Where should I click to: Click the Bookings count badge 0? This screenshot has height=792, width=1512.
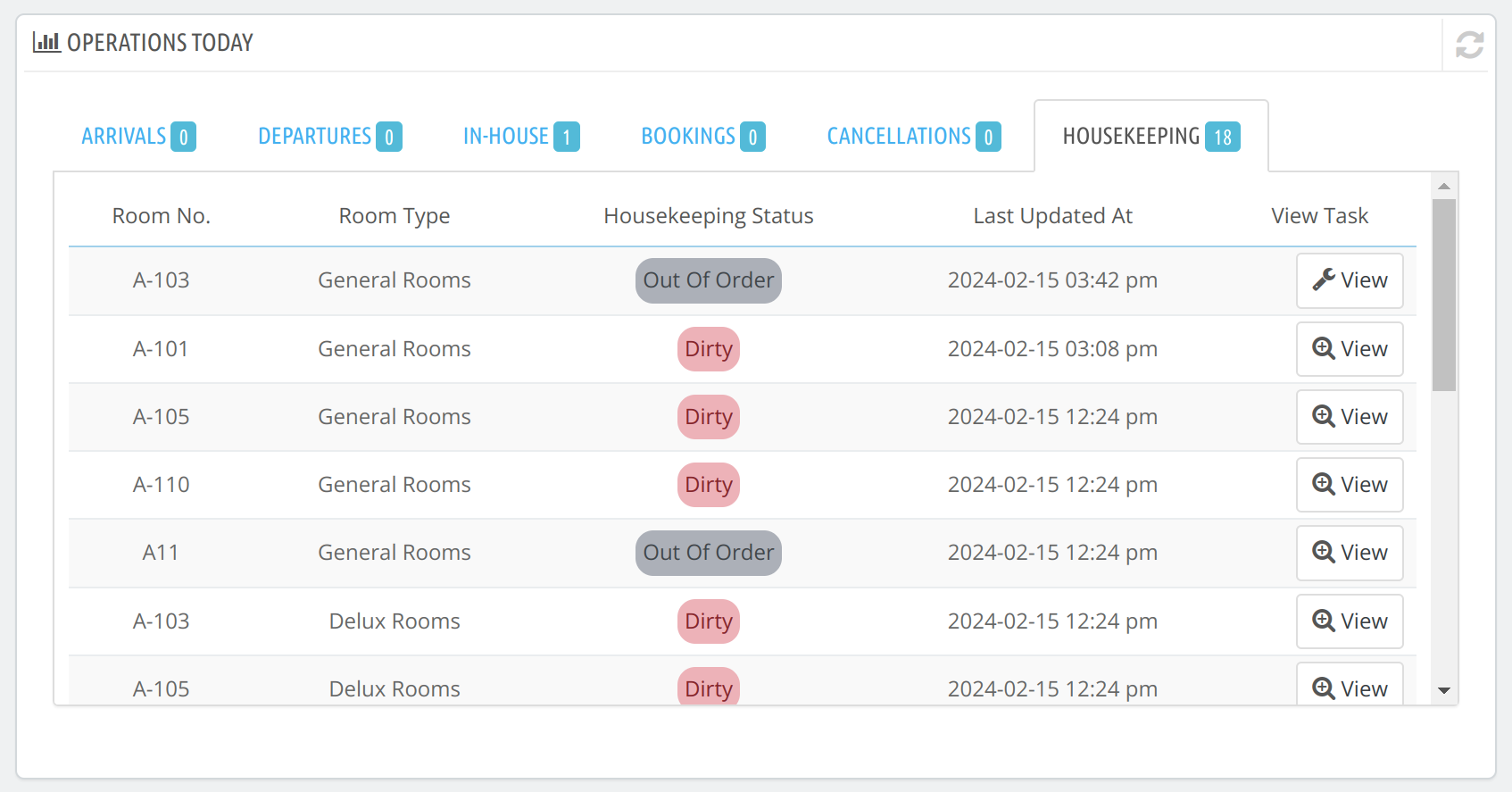point(752,137)
